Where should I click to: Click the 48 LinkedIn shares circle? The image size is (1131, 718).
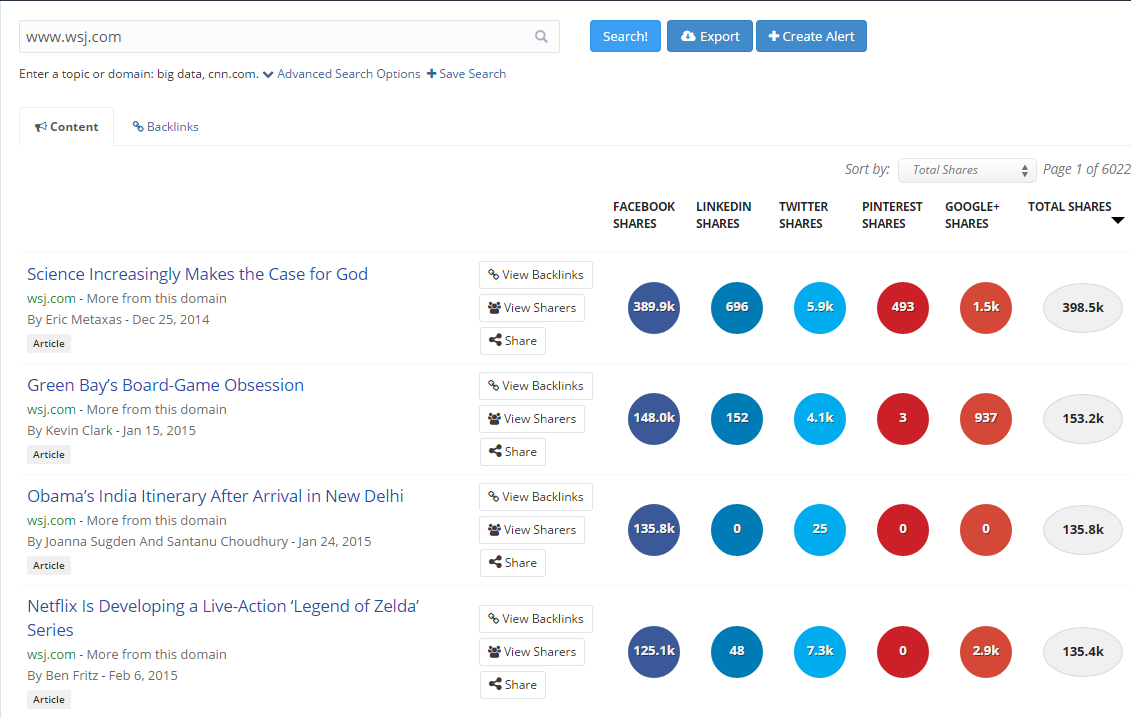[x=737, y=652]
